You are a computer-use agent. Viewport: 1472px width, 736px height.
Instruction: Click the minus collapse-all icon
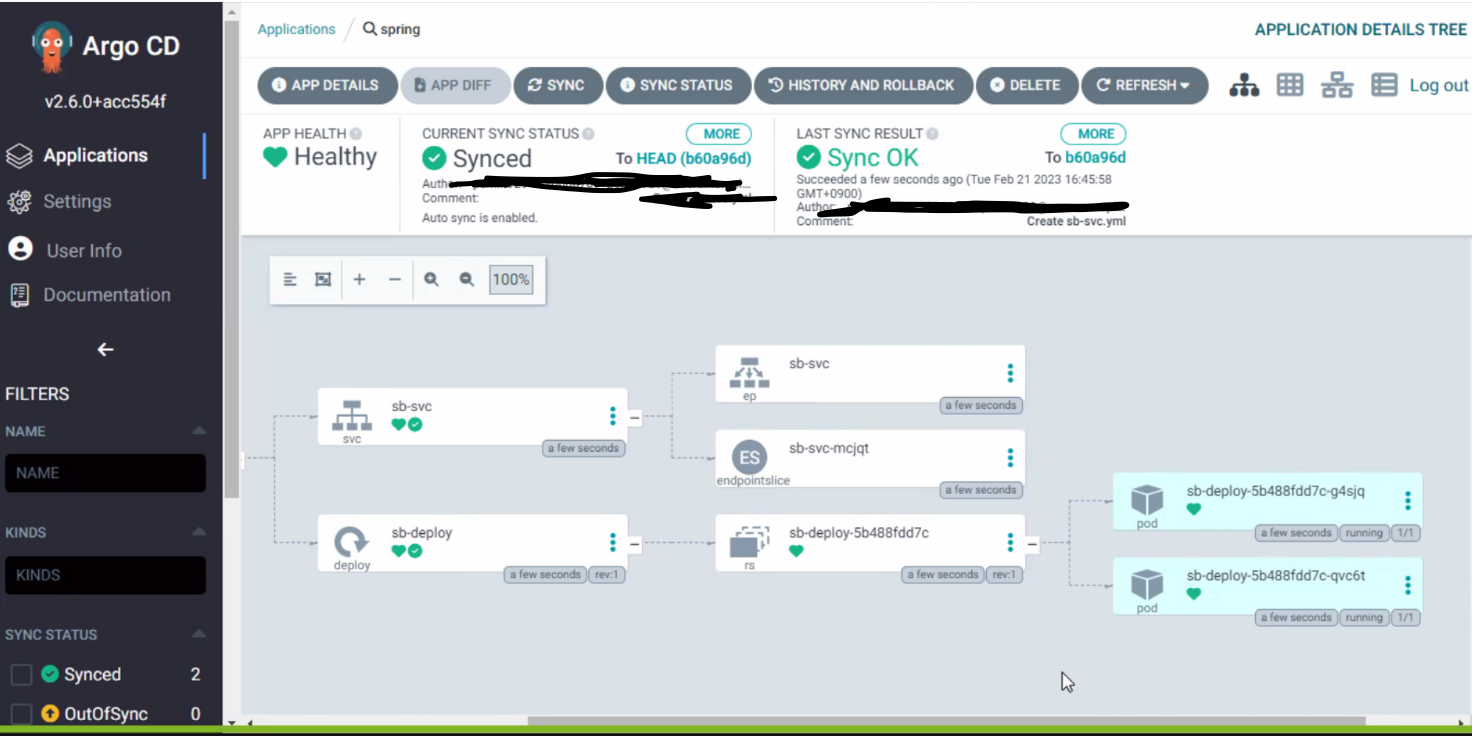click(x=394, y=280)
